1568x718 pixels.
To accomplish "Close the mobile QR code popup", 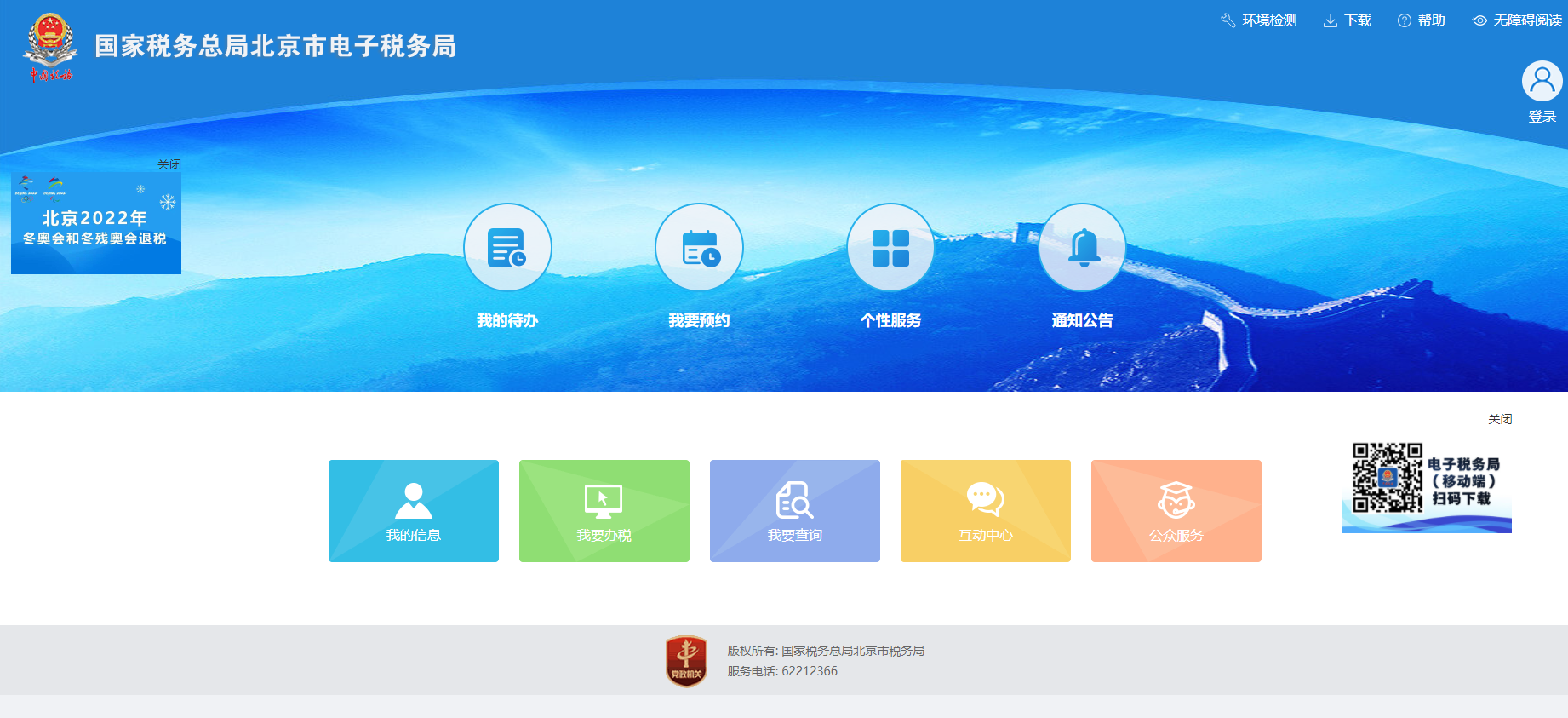I will coord(1500,419).
